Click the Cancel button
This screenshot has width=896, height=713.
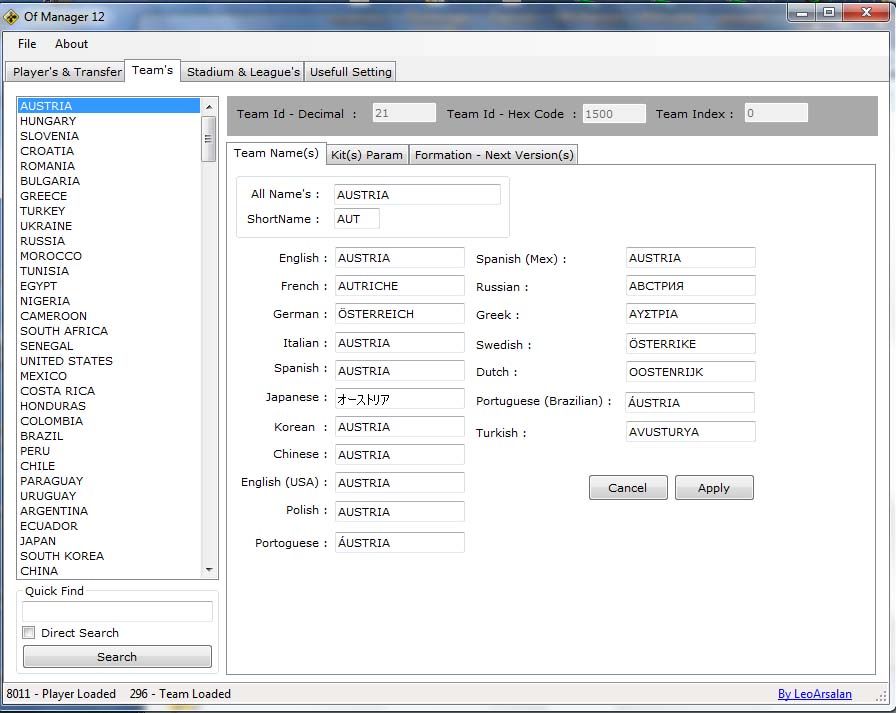coord(627,488)
